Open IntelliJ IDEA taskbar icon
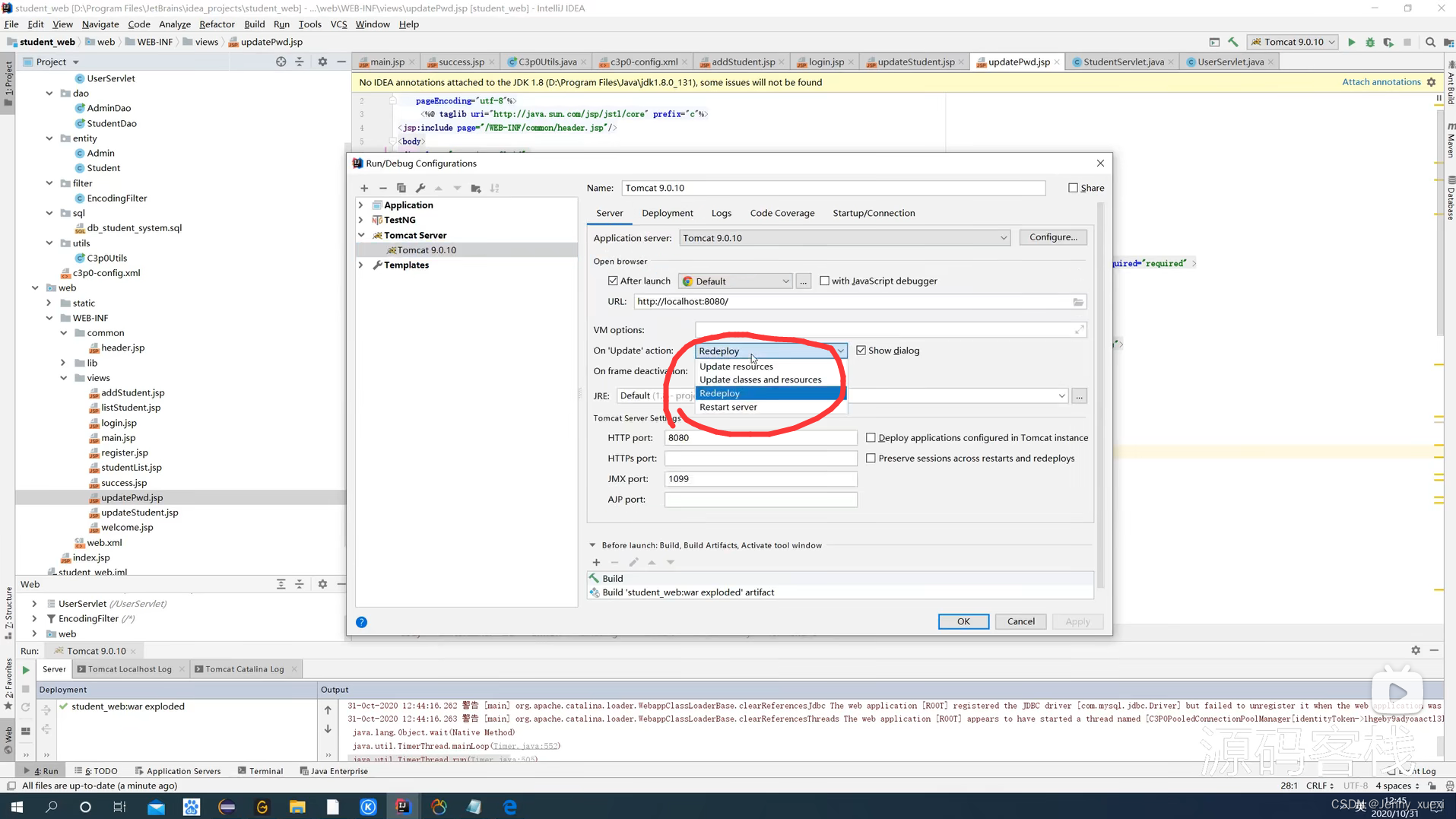This screenshot has height=819, width=1456. click(x=403, y=807)
